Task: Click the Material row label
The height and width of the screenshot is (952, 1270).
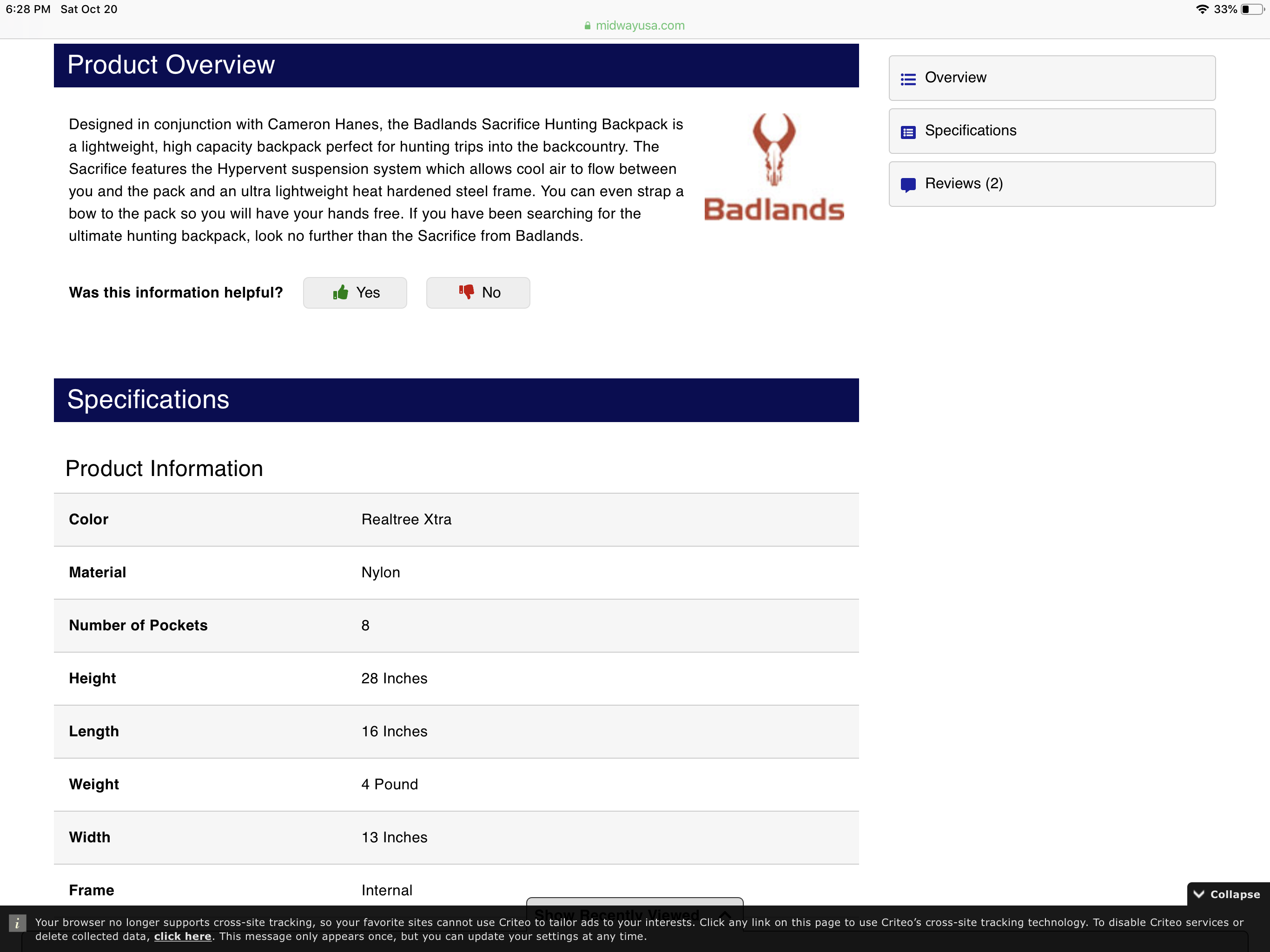Action: 97,573
